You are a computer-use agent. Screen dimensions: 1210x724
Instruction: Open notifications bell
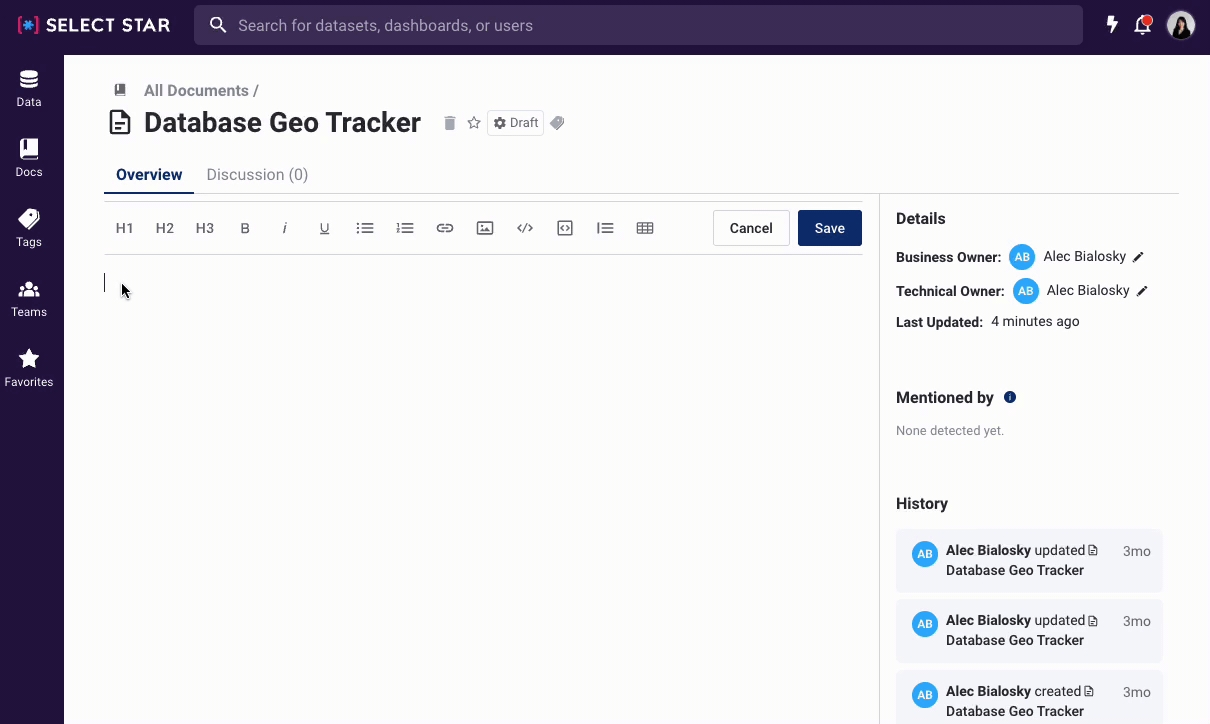[1142, 25]
